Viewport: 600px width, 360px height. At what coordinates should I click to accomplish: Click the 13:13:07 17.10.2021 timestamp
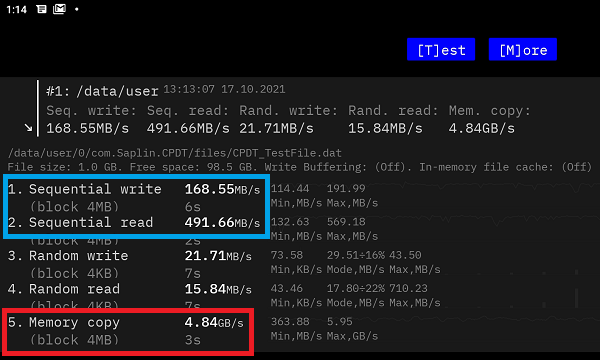(224, 90)
